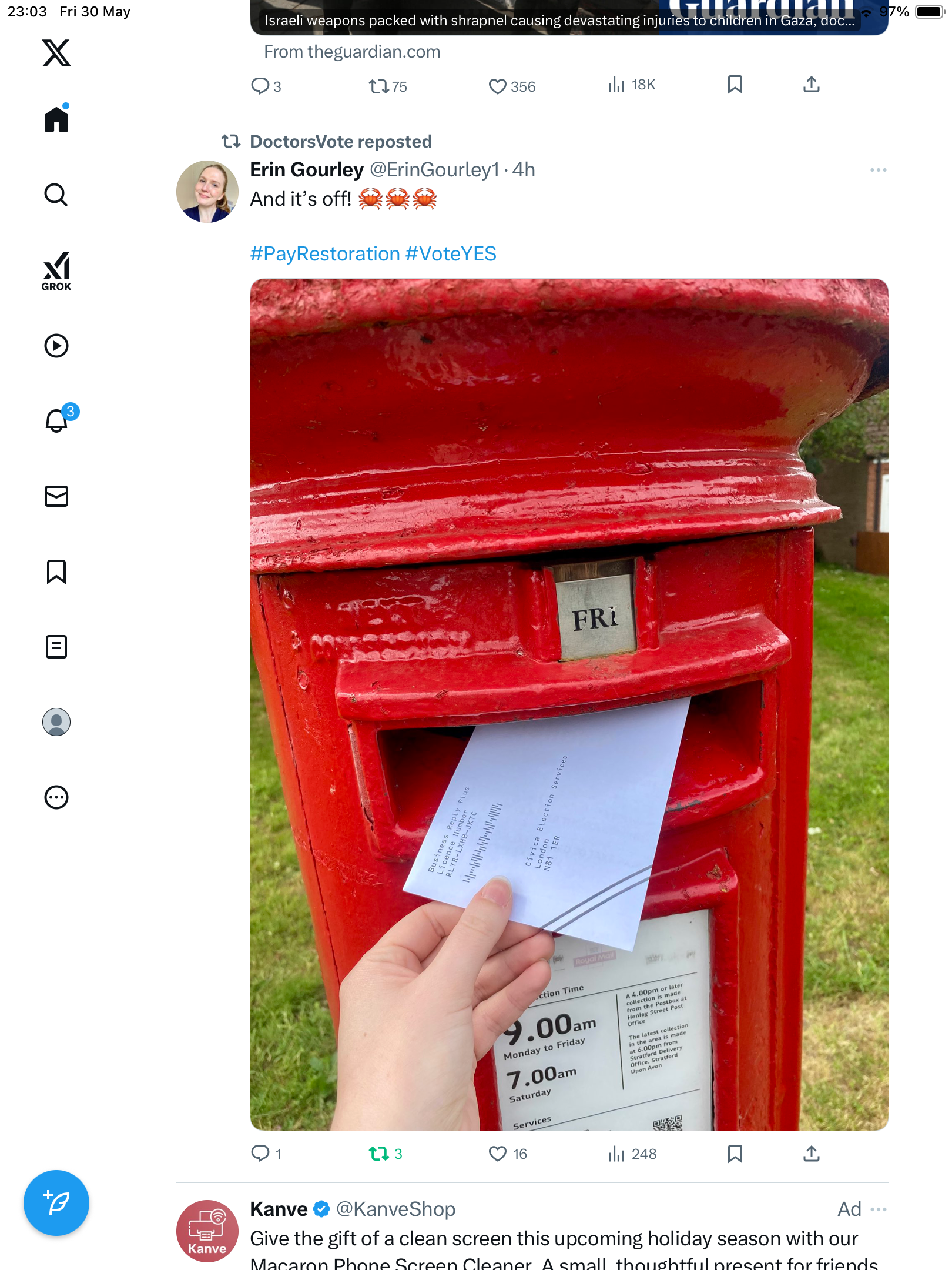Open more options on Erin Gourley's post

[879, 170]
